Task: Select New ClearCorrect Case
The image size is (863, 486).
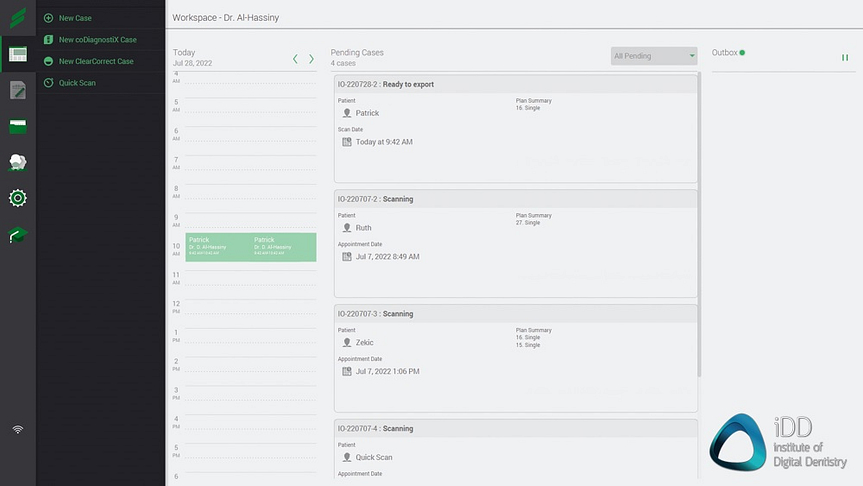Action: (96, 61)
